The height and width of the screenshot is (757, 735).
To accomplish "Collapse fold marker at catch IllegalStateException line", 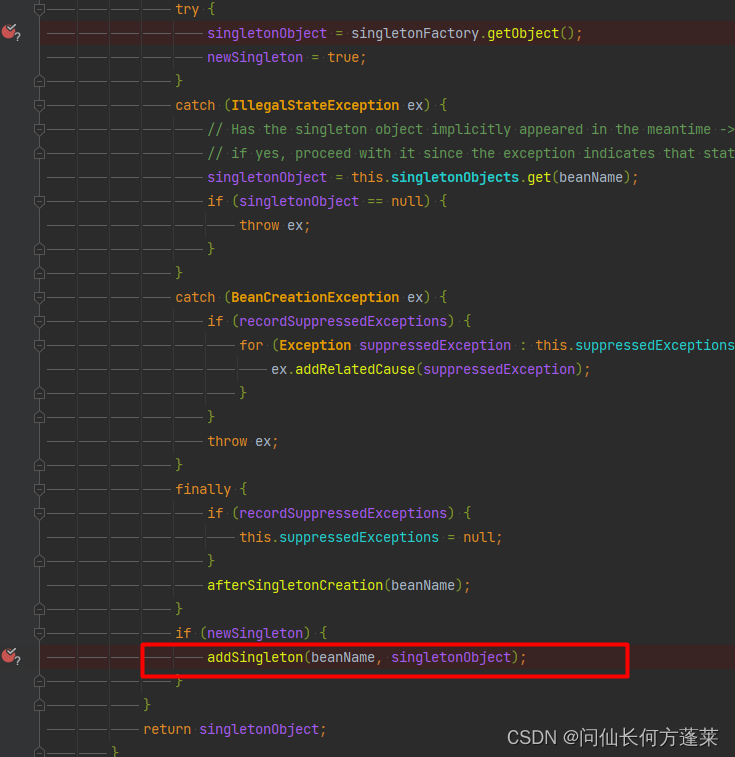I will 40,105.
